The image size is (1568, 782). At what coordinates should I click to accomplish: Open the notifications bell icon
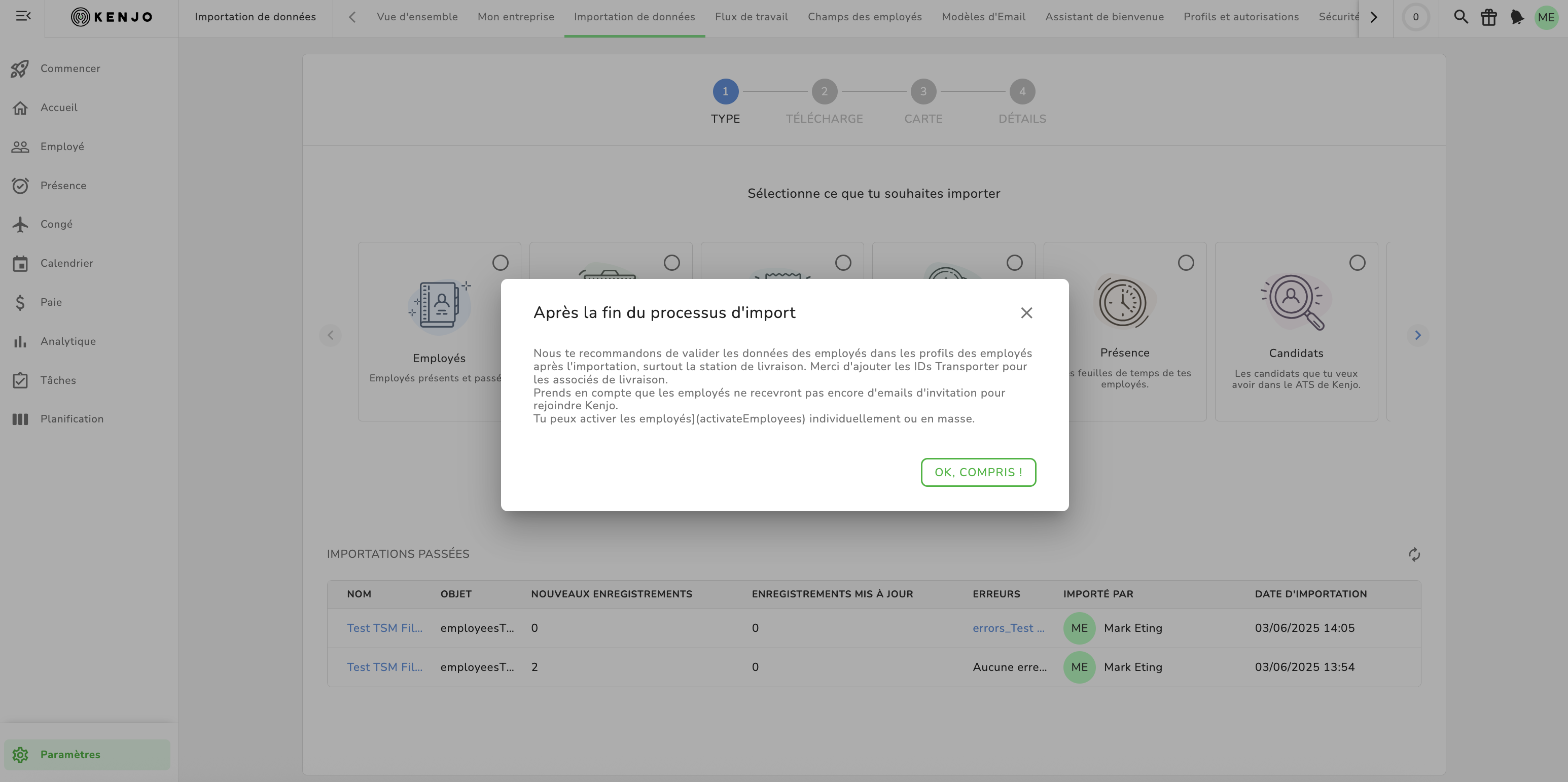(1517, 17)
